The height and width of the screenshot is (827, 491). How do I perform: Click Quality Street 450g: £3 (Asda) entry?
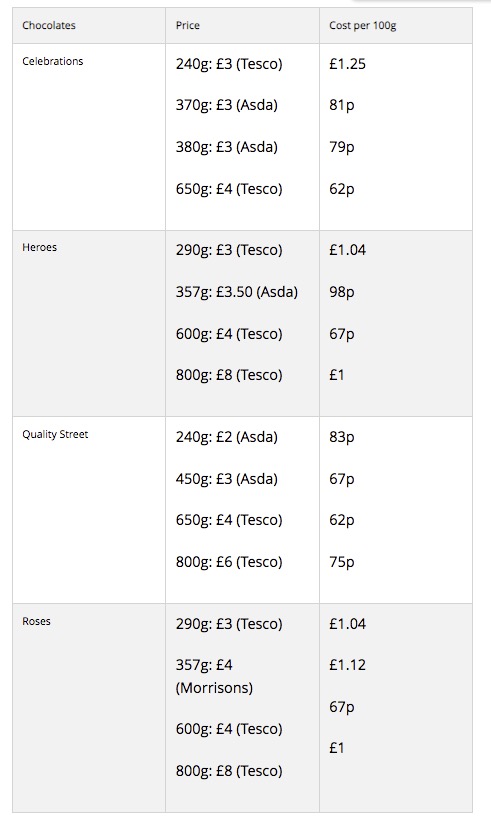227,479
